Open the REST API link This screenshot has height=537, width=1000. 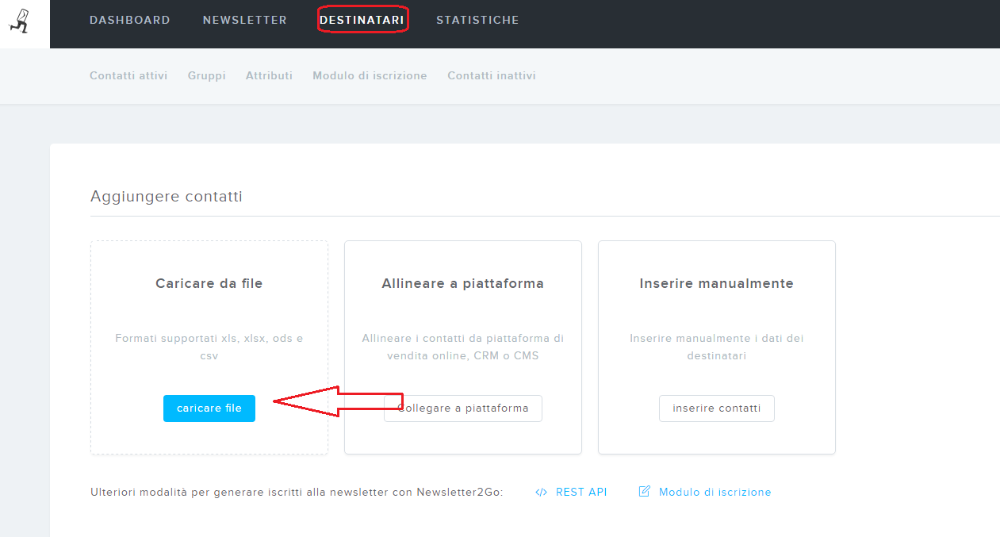(x=581, y=492)
